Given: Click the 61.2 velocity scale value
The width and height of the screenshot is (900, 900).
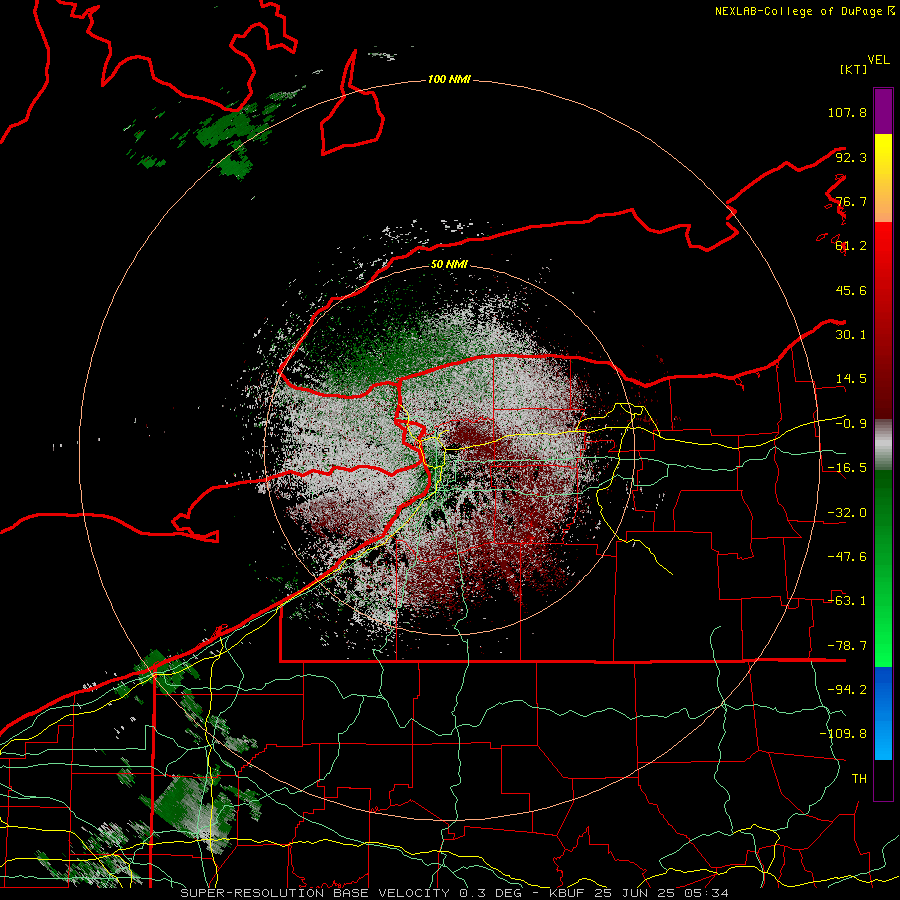Looking at the screenshot, I should (851, 246).
